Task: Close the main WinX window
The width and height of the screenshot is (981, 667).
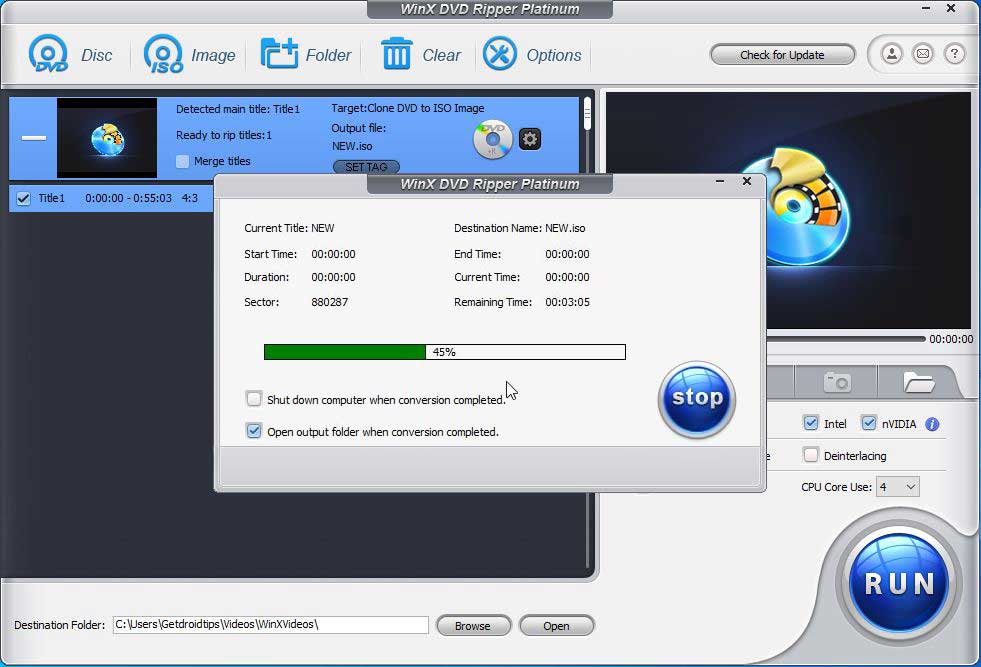Action: tap(951, 8)
